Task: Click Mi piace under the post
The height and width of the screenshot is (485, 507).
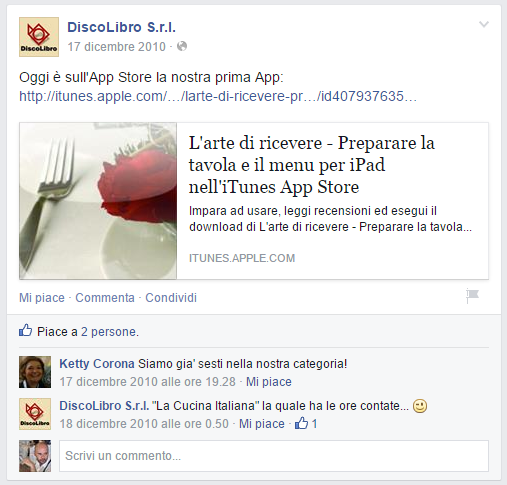Action: pyautogui.click(x=42, y=298)
